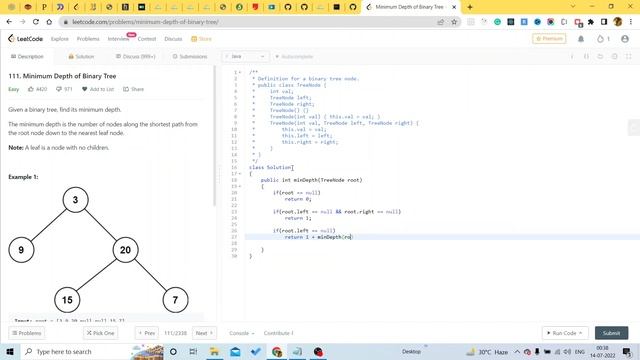Viewport: 640px width, 360px height.
Task: Click tree node 3 in Example 1
Action: coord(76,200)
